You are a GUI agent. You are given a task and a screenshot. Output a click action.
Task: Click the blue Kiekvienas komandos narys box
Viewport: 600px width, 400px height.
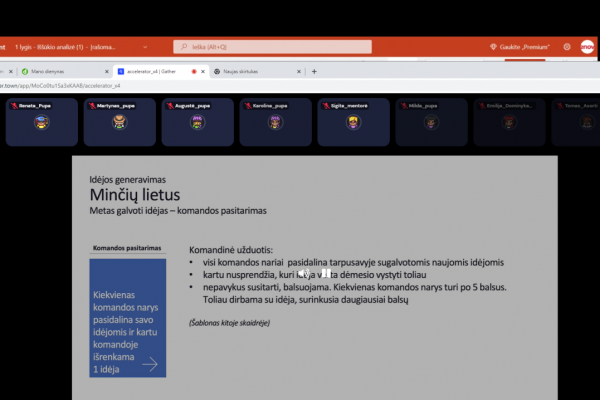coord(128,318)
